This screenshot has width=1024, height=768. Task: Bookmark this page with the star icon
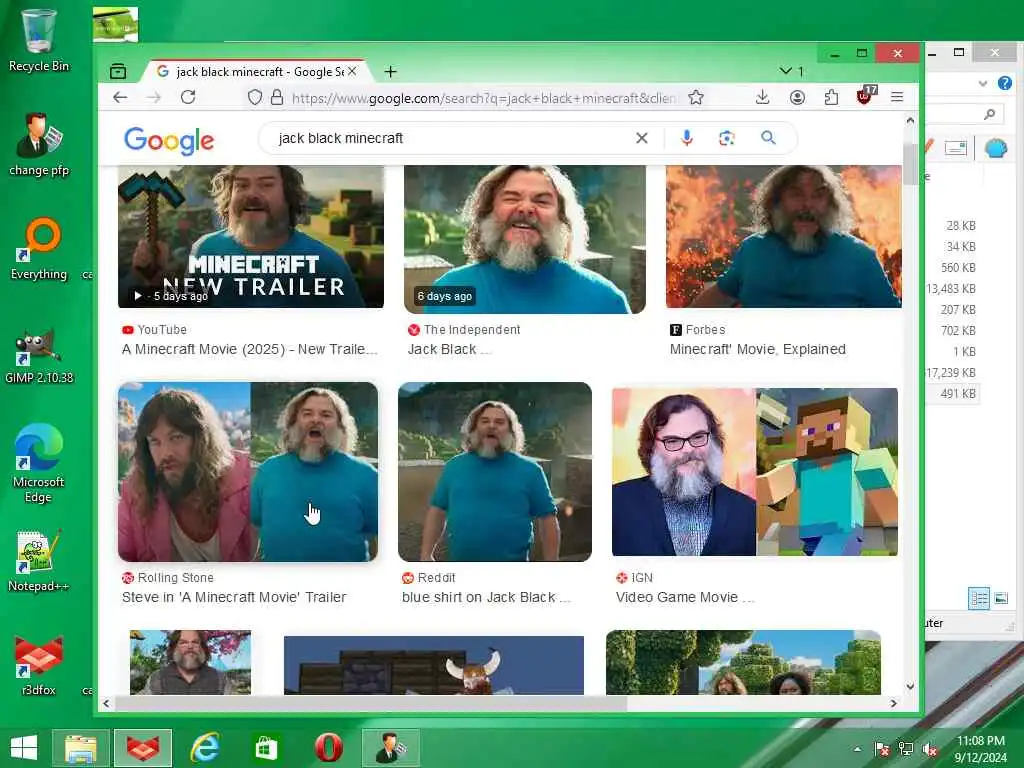pyautogui.click(x=696, y=97)
